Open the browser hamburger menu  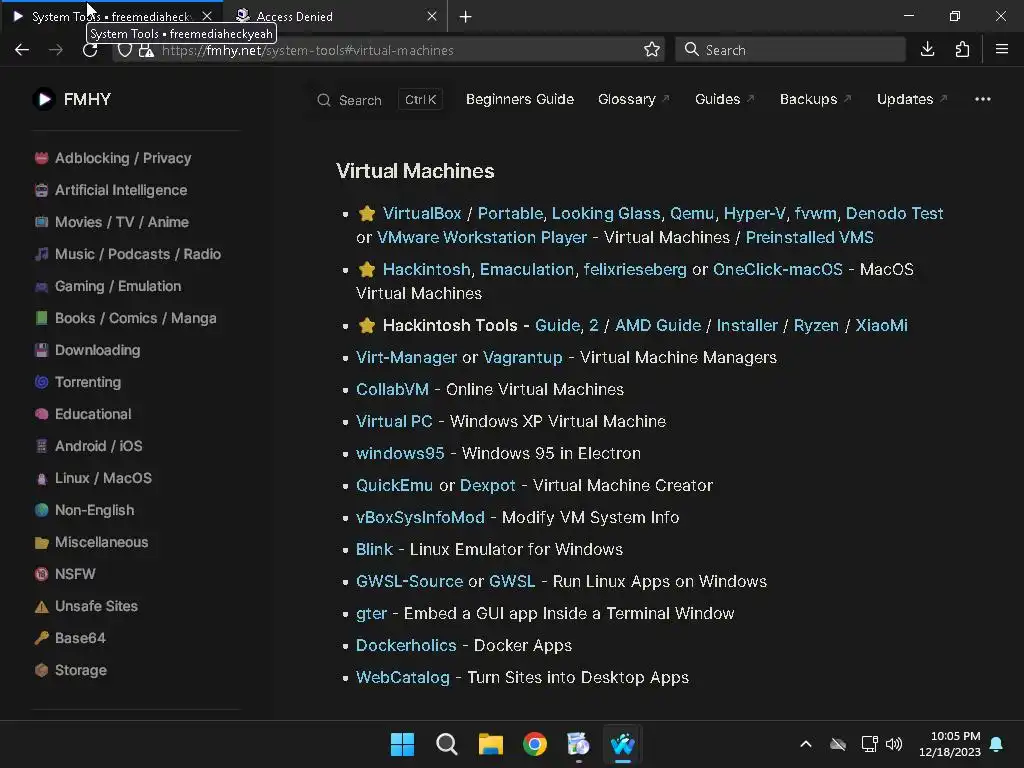[1002, 50]
